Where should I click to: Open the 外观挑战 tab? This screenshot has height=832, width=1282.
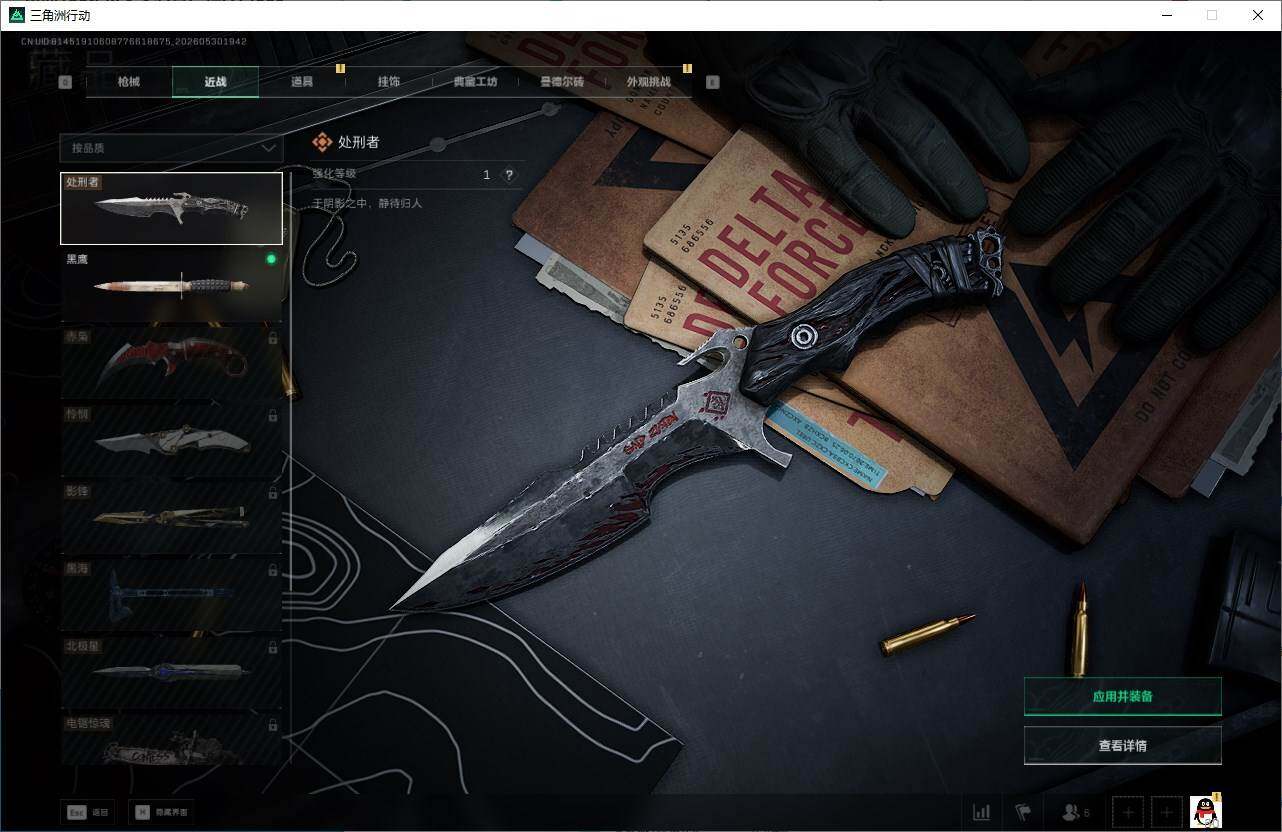648,82
